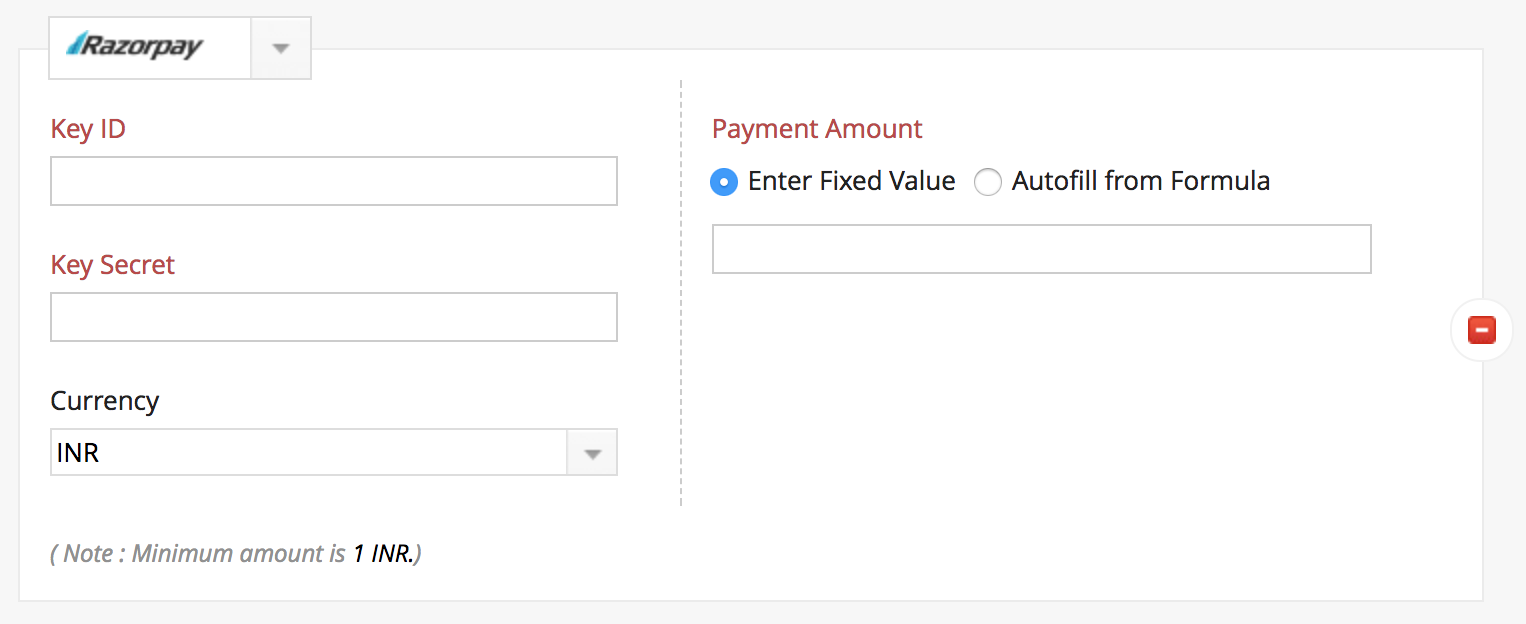Click the Razorpay logo
This screenshot has width=1526, height=624.
point(135,47)
